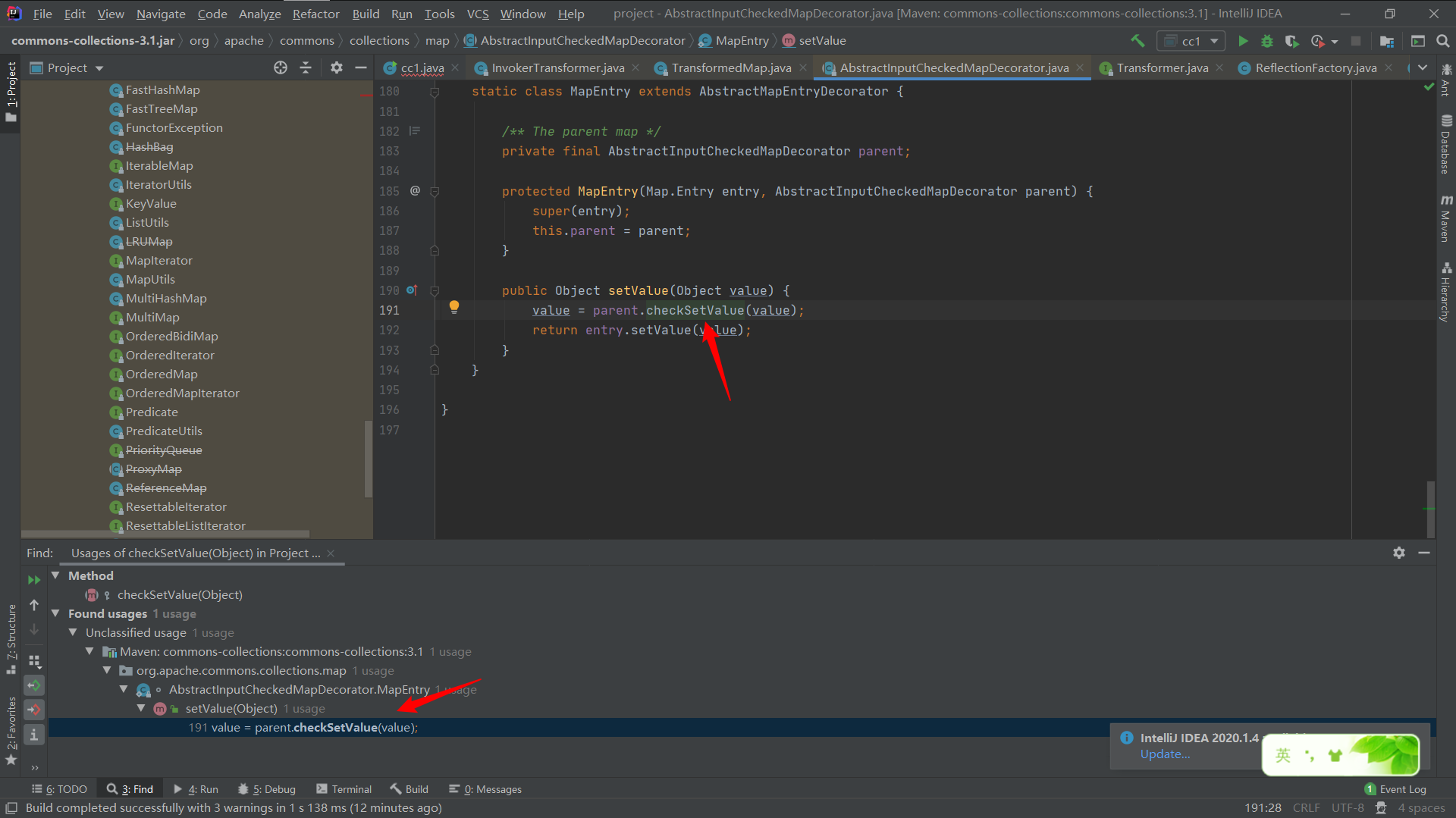The height and width of the screenshot is (818, 1456).
Task: Open Find panel settings with the gear icon
Action: click(x=1399, y=553)
